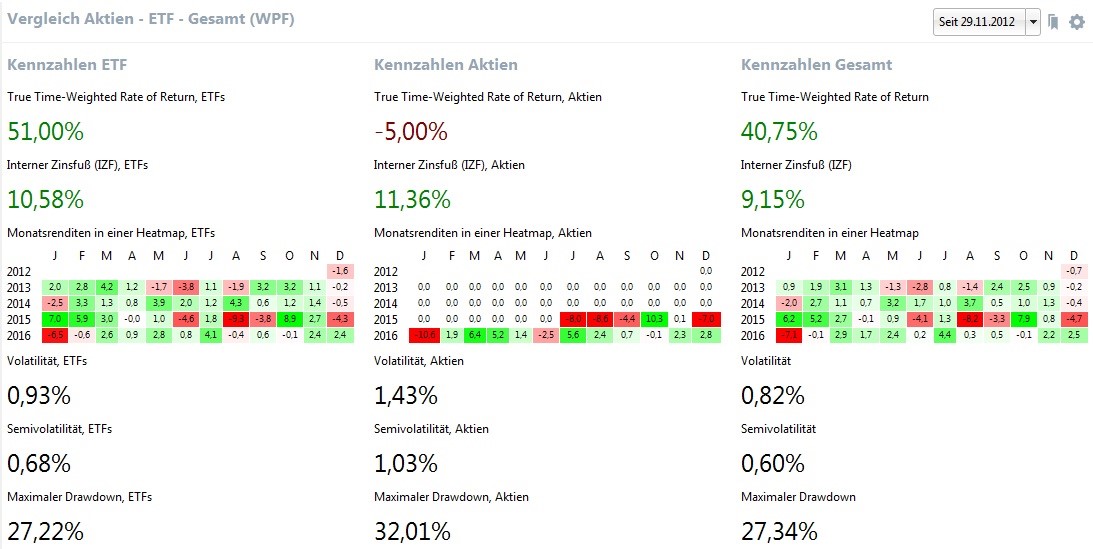The image size is (1093, 549).
Task: Click the 'Monatsrenditen in einer Heatmap, ETFs' label
Action: [111, 233]
